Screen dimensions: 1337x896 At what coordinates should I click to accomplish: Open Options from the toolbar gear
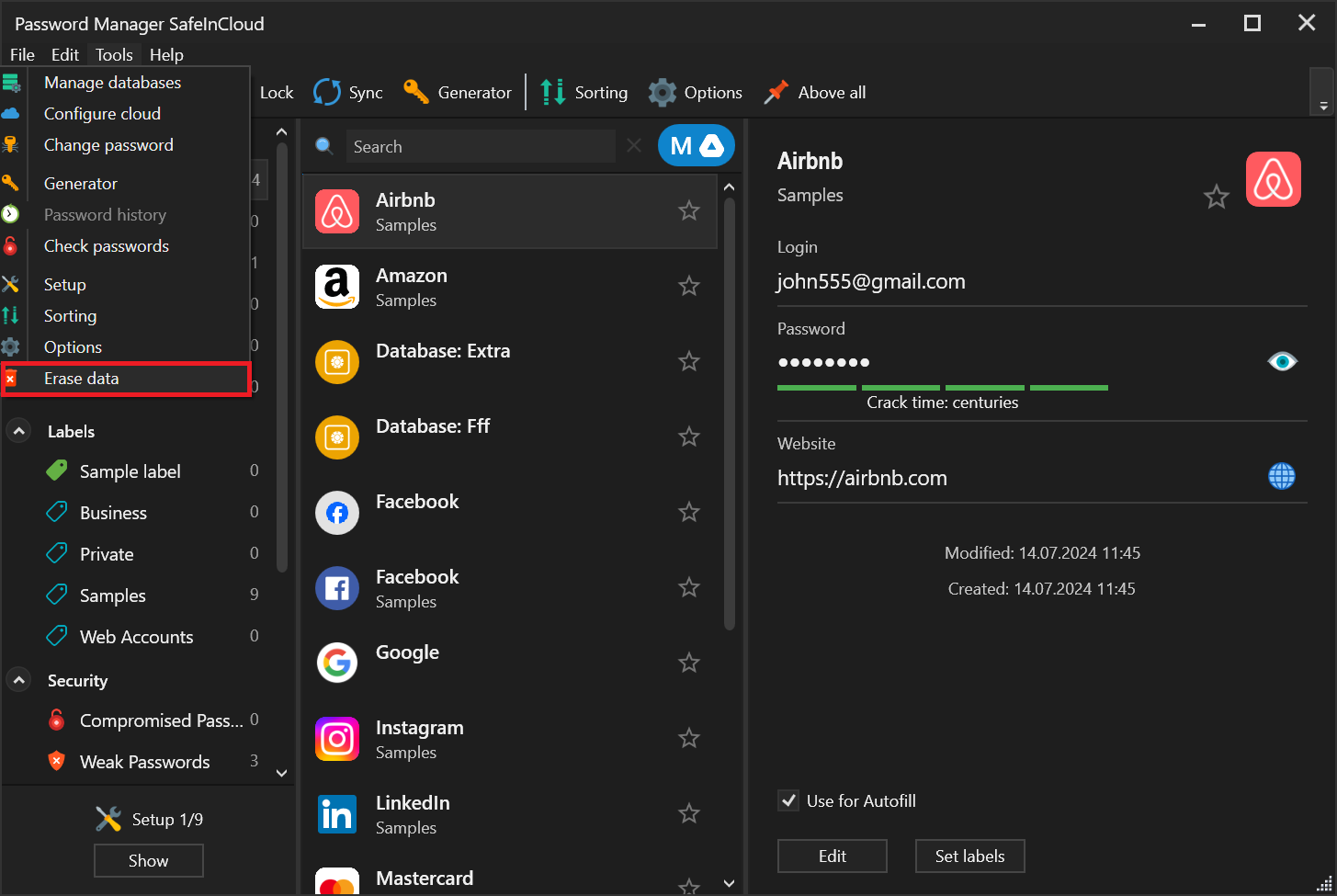point(663,92)
